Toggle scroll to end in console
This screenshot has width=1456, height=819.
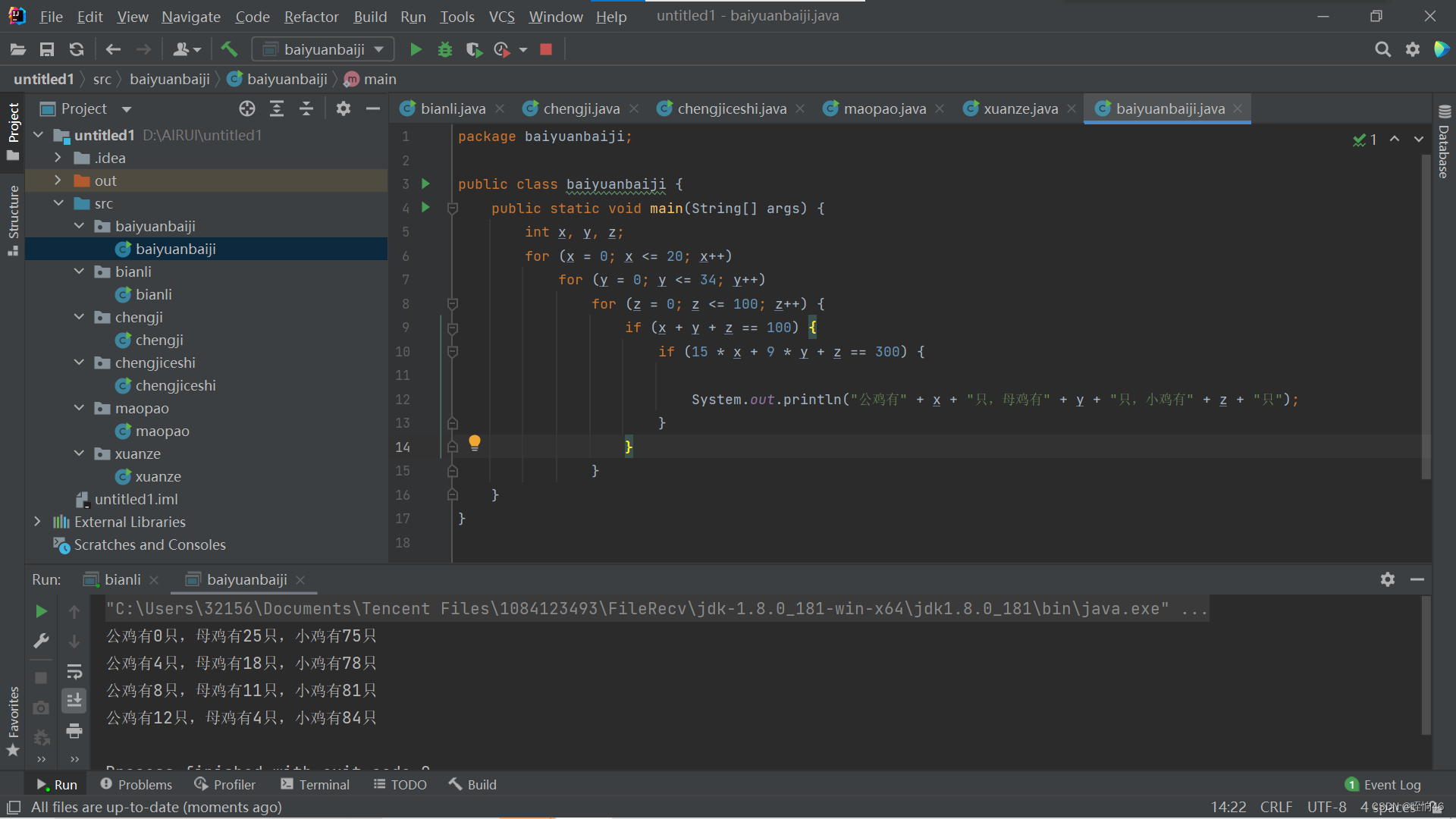(74, 701)
